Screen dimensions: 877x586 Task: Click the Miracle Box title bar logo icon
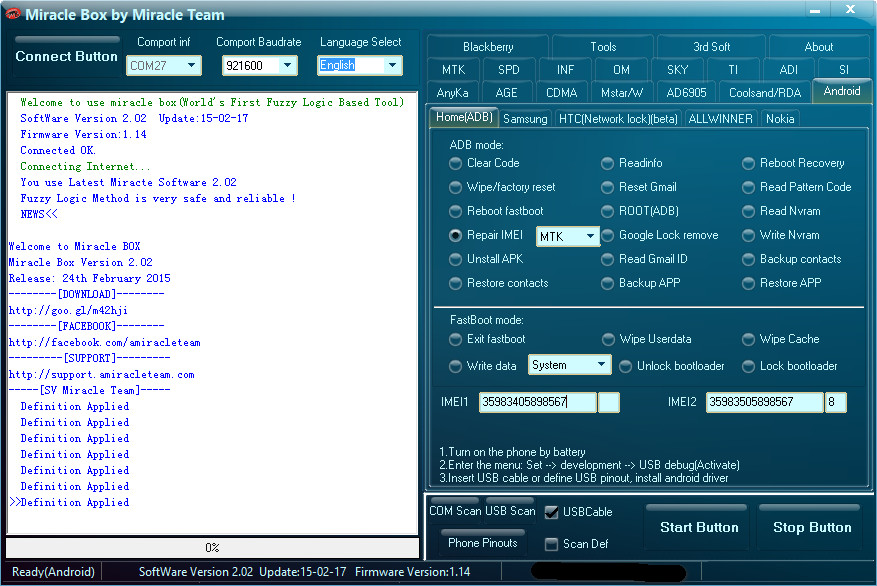[13, 14]
